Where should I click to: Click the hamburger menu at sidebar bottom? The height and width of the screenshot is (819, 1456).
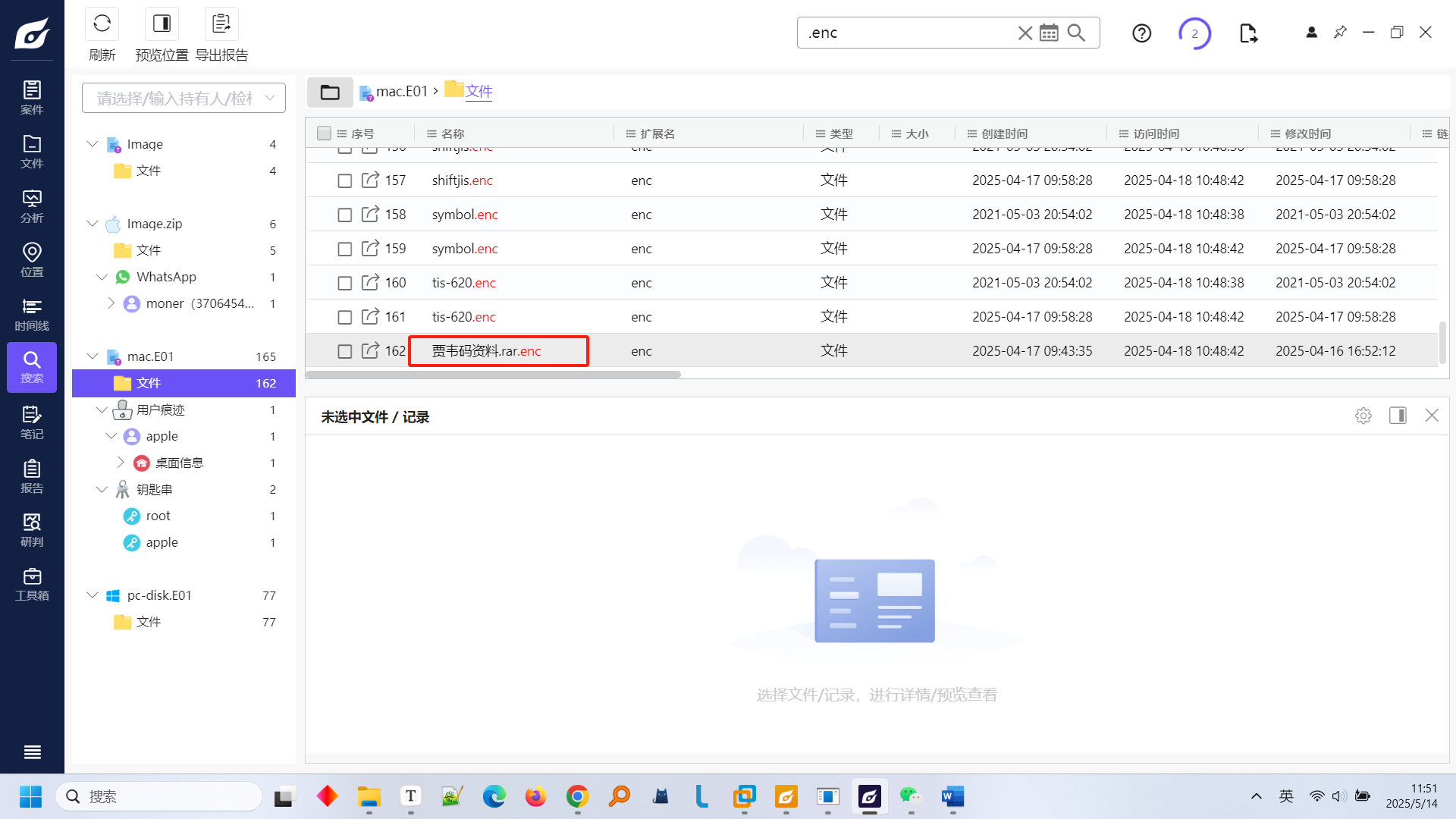pyautogui.click(x=32, y=752)
